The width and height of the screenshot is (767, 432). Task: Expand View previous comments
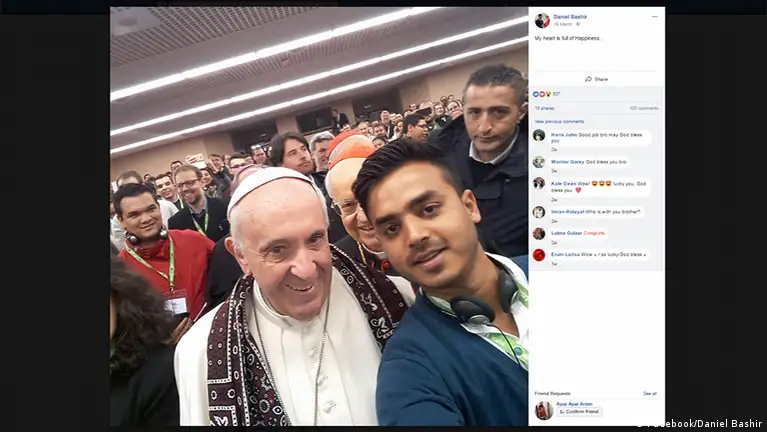click(x=559, y=121)
